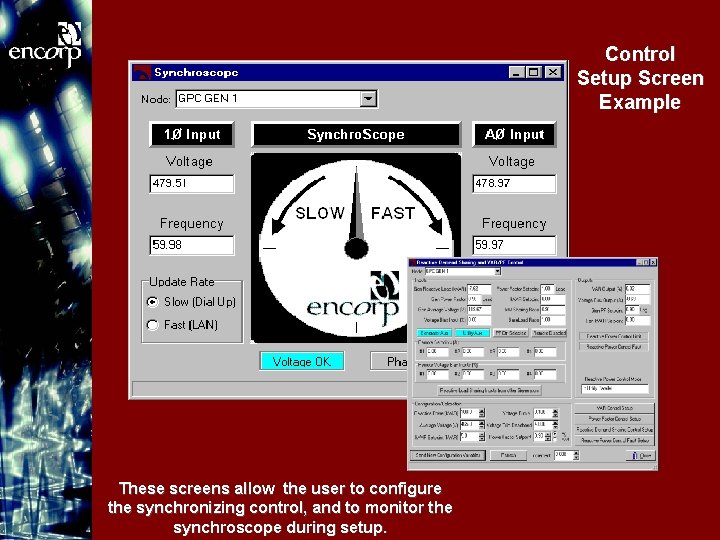Click the Average Voltage stepper arrows
The width and height of the screenshot is (720, 540).
tap(482, 425)
